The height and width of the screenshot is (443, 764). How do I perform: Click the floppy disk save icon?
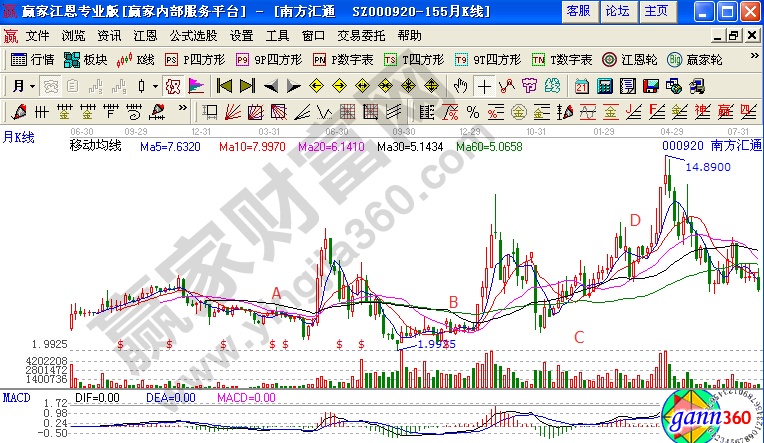pos(651,86)
